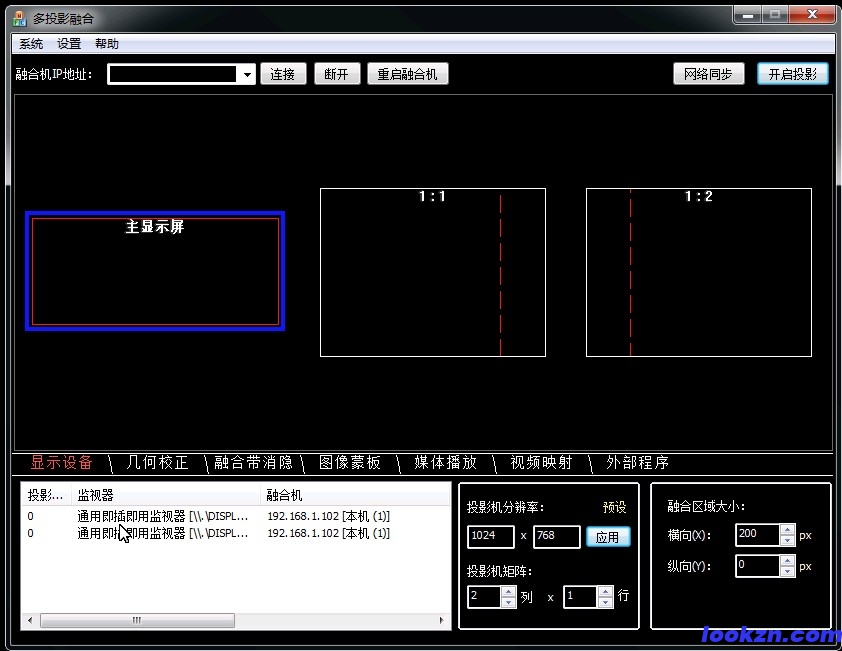Click the projector resolution width field 1024

click(x=490, y=537)
